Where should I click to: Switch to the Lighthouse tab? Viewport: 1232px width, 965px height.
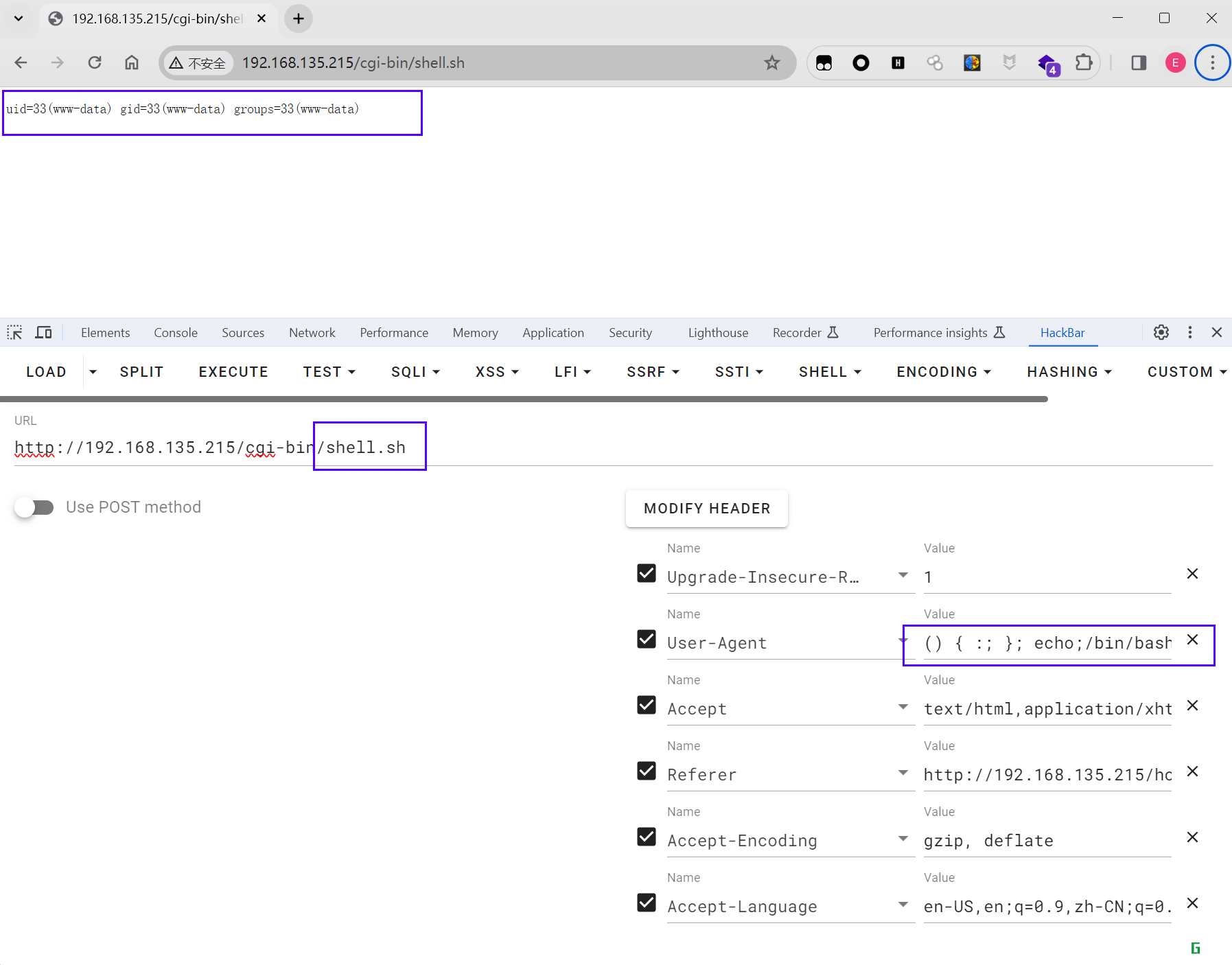pyautogui.click(x=718, y=332)
